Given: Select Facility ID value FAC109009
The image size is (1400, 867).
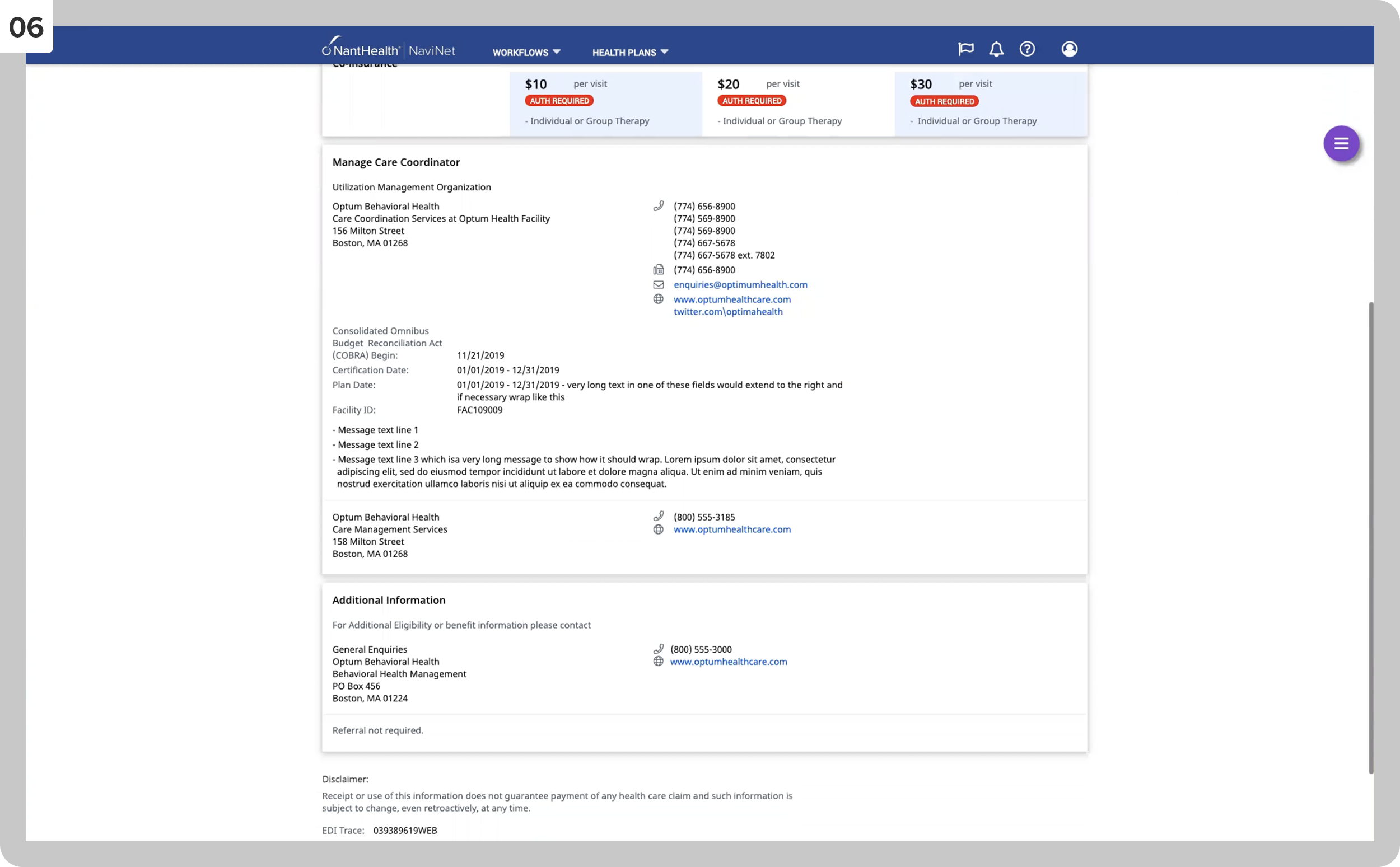Looking at the screenshot, I should 479,410.
